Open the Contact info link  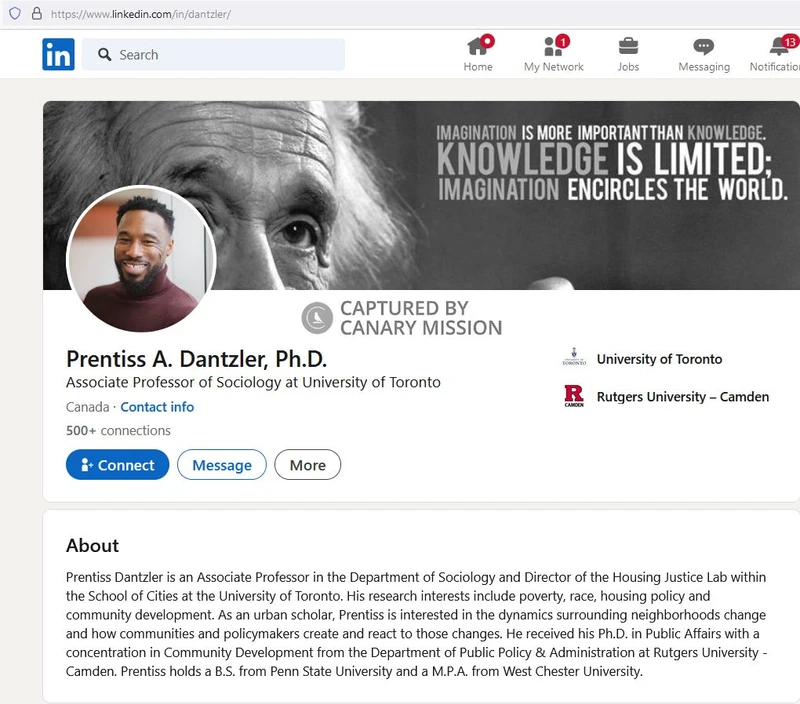pyautogui.click(x=157, y=407)
